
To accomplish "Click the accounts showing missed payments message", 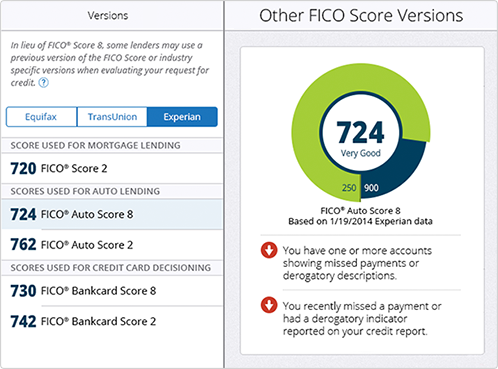I will point(357,263).
